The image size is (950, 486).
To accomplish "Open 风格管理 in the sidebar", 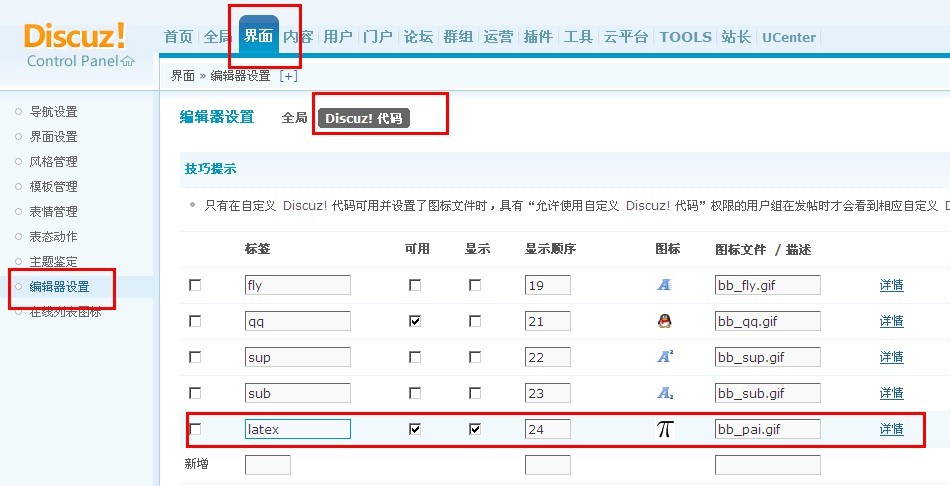I will coord(53,162).
